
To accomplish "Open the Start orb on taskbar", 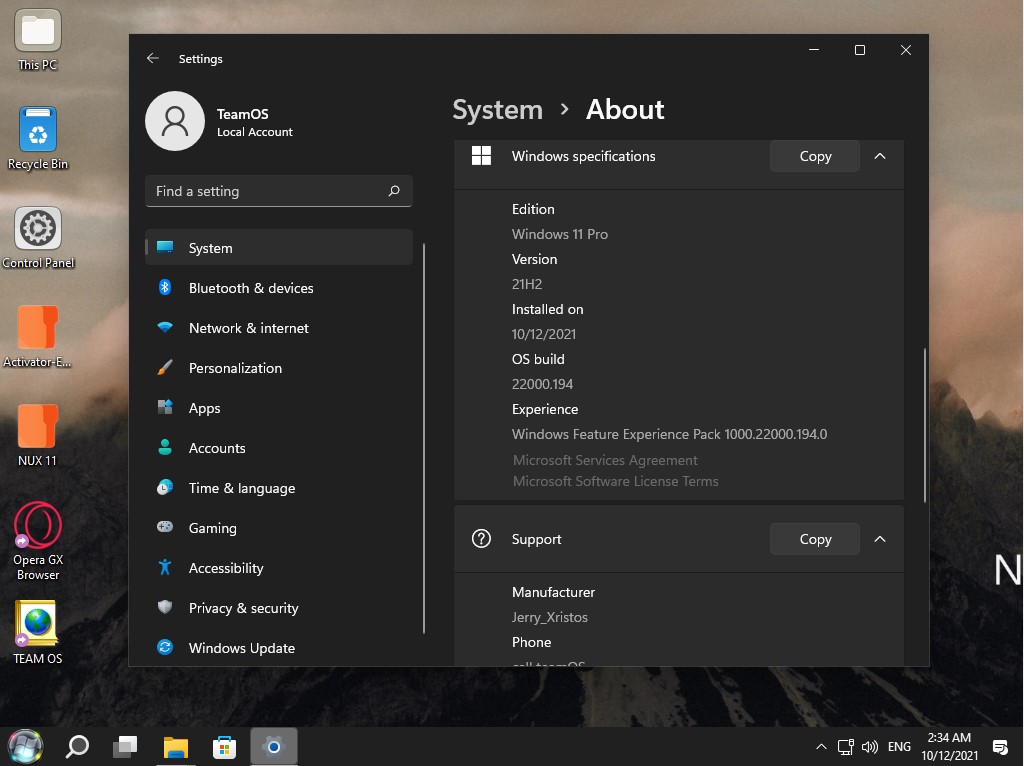I will (25, 746).
